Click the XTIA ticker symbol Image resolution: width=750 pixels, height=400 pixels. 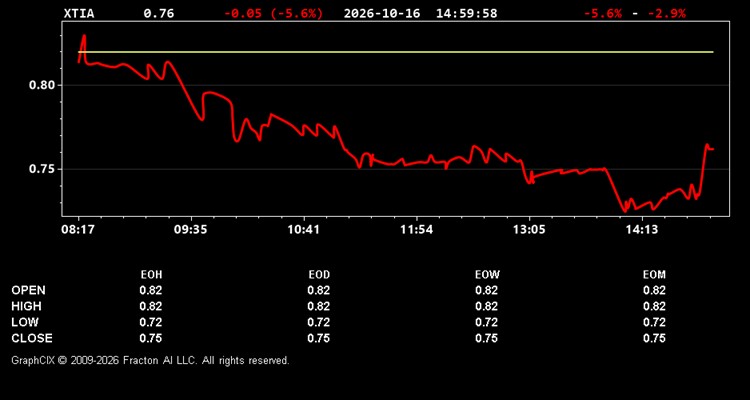coord(79,13)
